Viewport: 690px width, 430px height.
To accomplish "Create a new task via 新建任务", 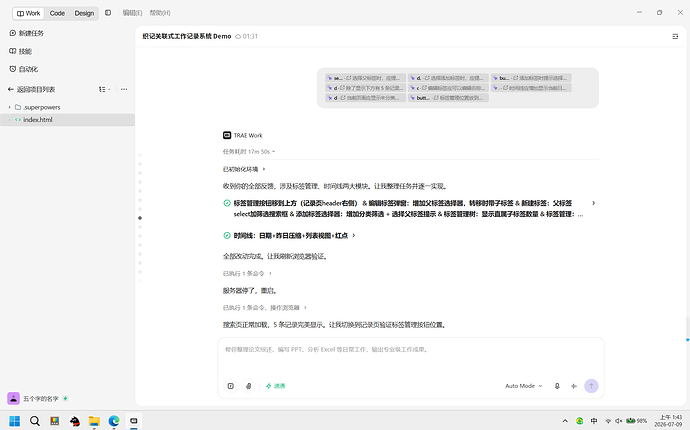I will click(x=26, y=33).
